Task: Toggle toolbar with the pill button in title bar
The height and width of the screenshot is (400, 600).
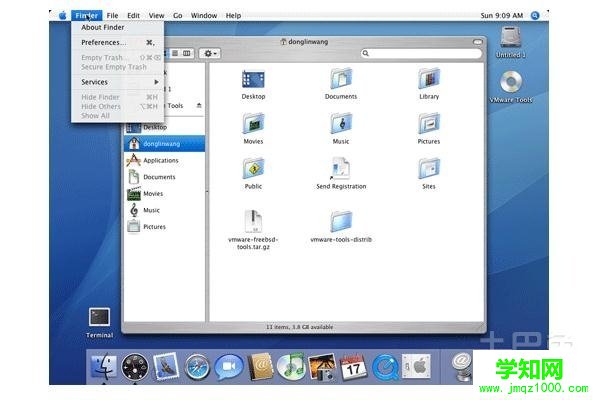Action: [477, 42]
